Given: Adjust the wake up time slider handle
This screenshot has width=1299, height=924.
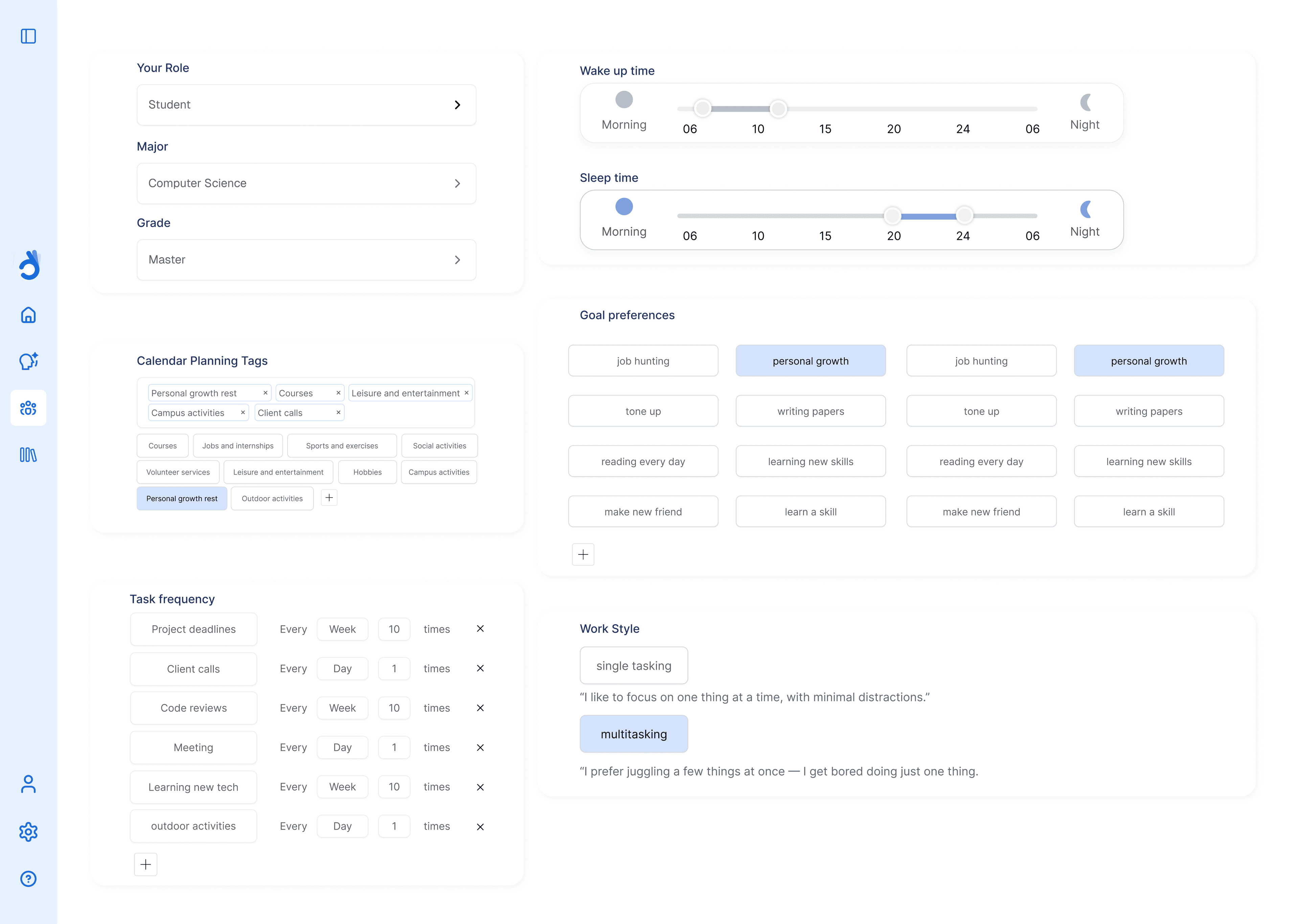Looking at the screenshot, I should [x=703, y=108].
